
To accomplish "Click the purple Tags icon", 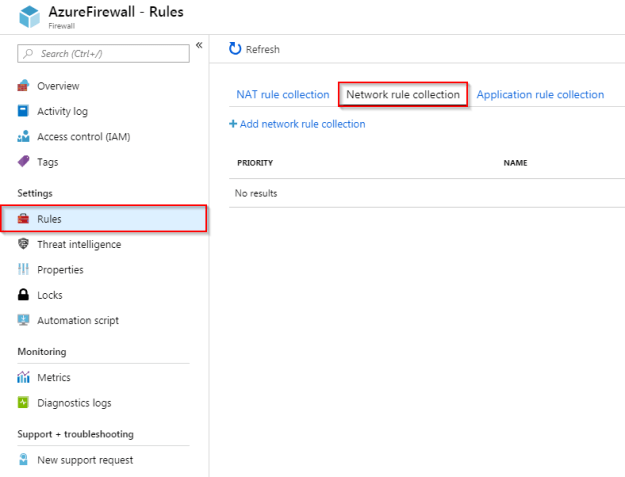I will click(23, 161).
